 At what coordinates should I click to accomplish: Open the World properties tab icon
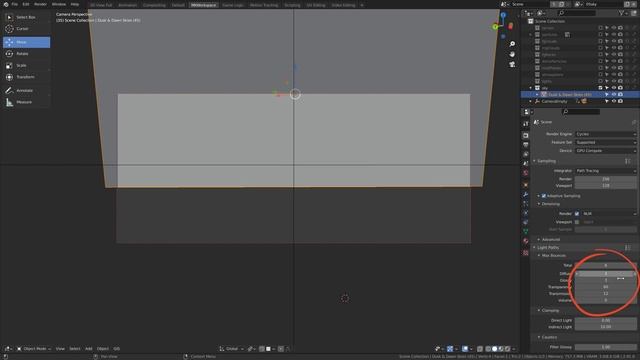point(526,173)
